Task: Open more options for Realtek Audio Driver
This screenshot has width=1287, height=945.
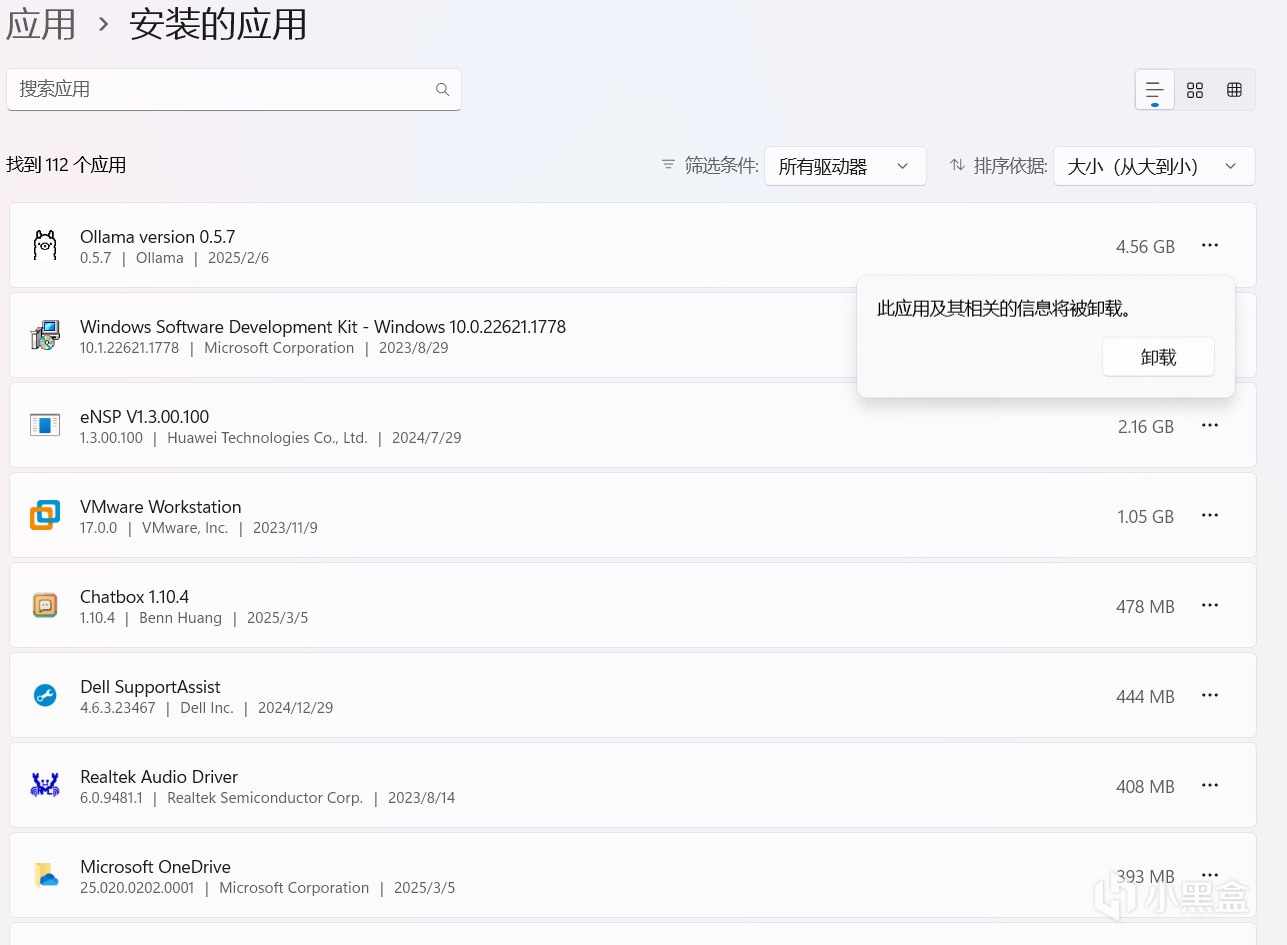Action: click(1210, 785)
